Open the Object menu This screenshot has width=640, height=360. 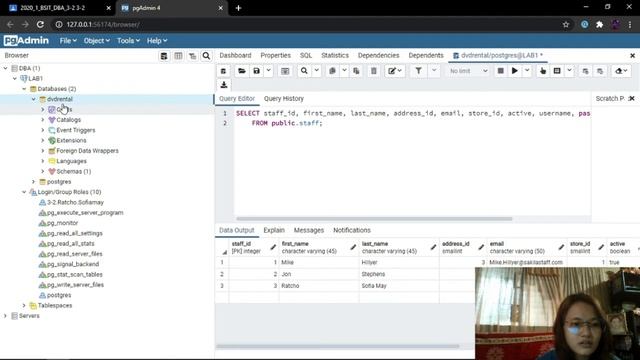(x=96, y=41)
